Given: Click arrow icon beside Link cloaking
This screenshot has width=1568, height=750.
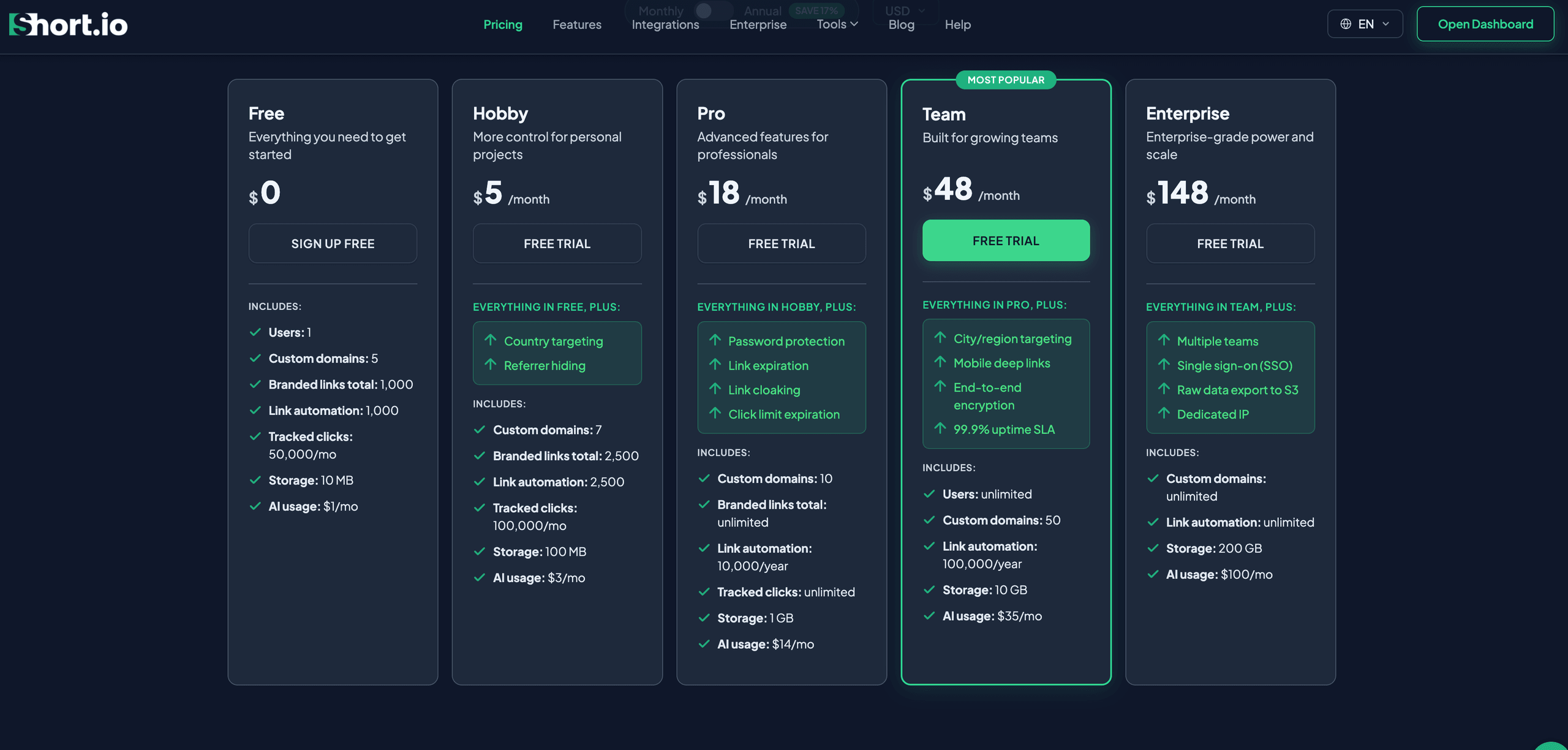Looking at the screenshot, I should (715, 388).
